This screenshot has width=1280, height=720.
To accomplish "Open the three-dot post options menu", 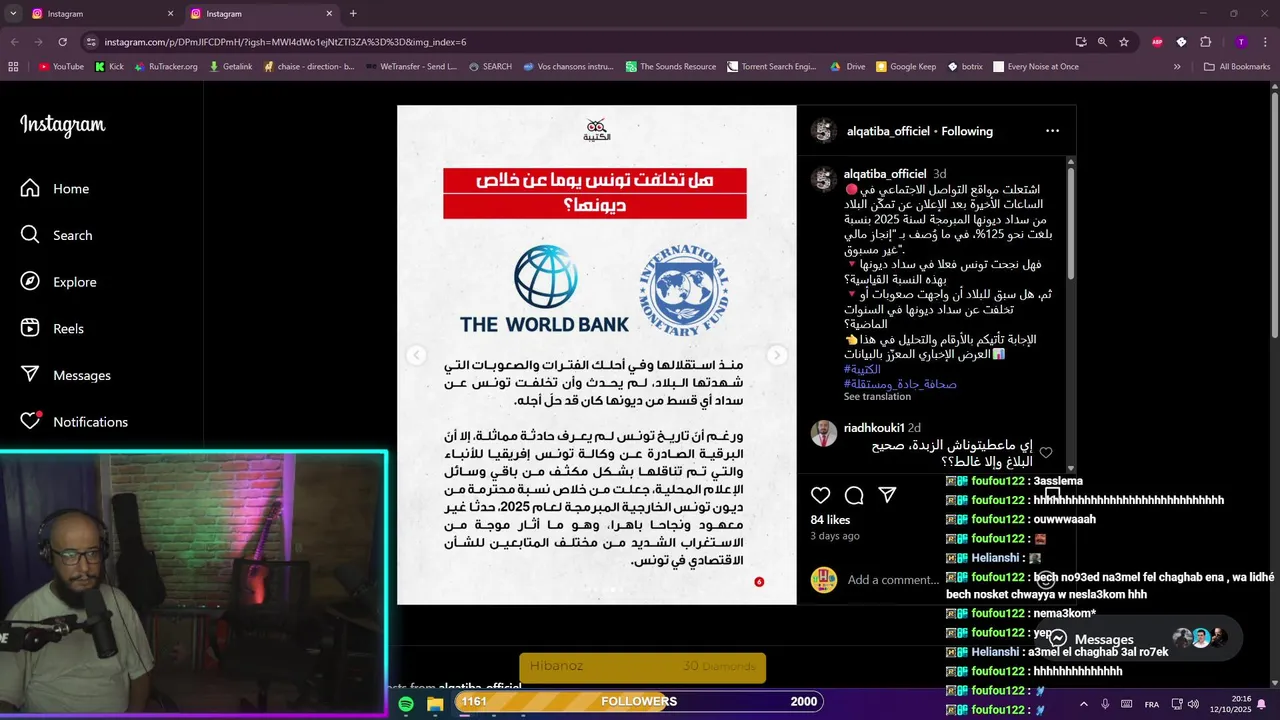I will (1052, 131).
